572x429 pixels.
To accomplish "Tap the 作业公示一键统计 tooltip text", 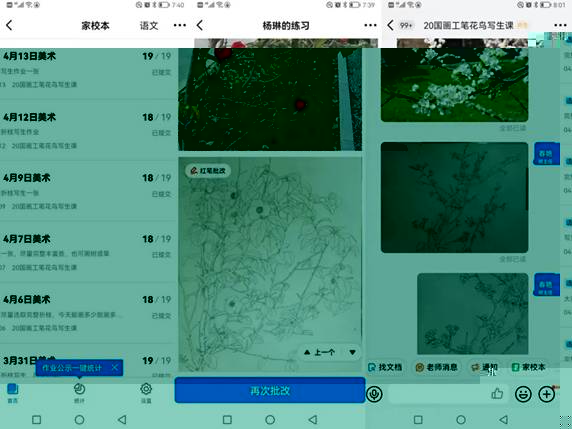I will [x=72, y=368].
